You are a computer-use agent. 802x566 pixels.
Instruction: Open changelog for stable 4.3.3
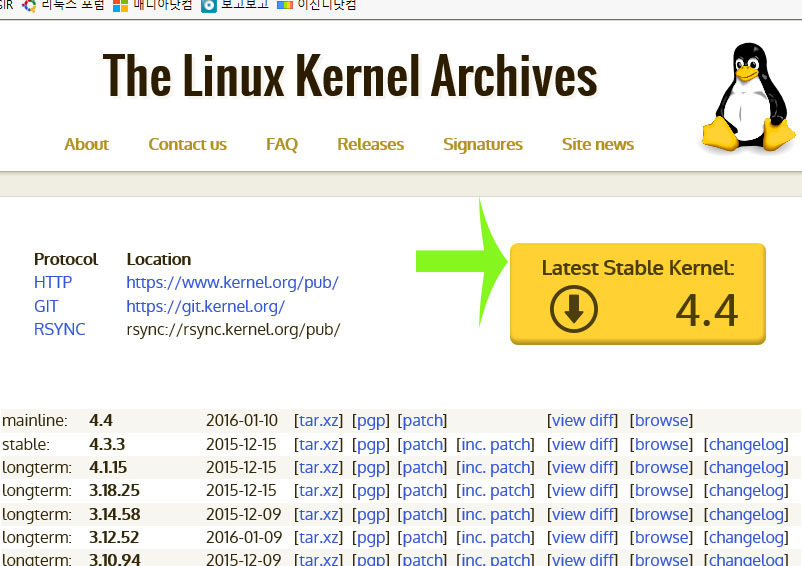tap(746, 444)
